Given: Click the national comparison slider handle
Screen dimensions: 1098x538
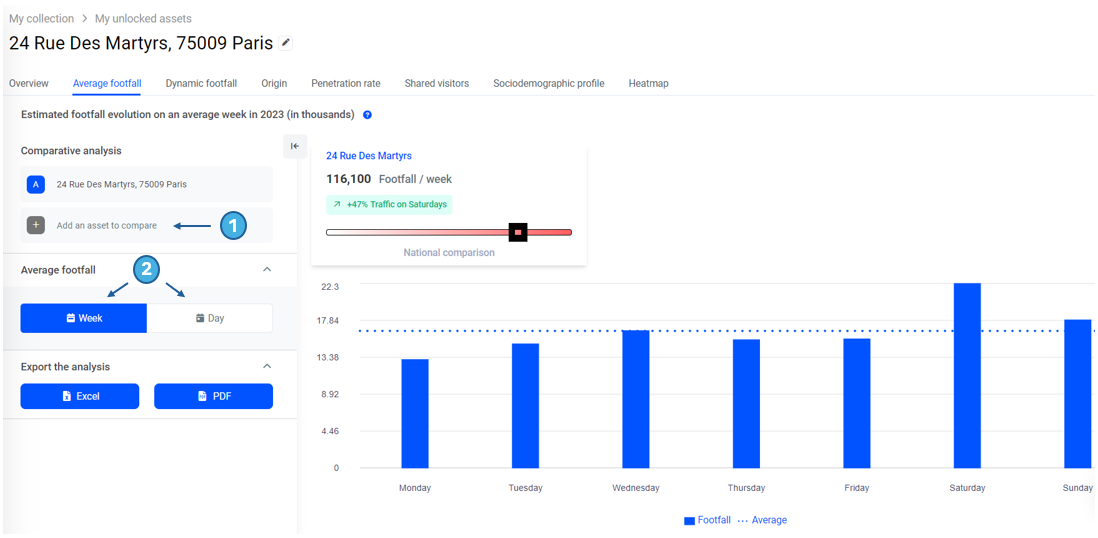Looking at the screenshot, I should click(518, 232).
